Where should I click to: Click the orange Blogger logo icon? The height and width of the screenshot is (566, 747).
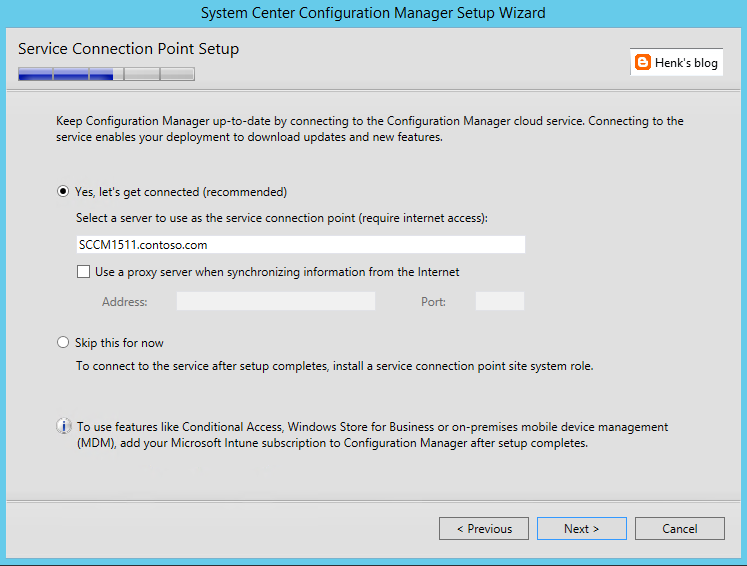643,62
